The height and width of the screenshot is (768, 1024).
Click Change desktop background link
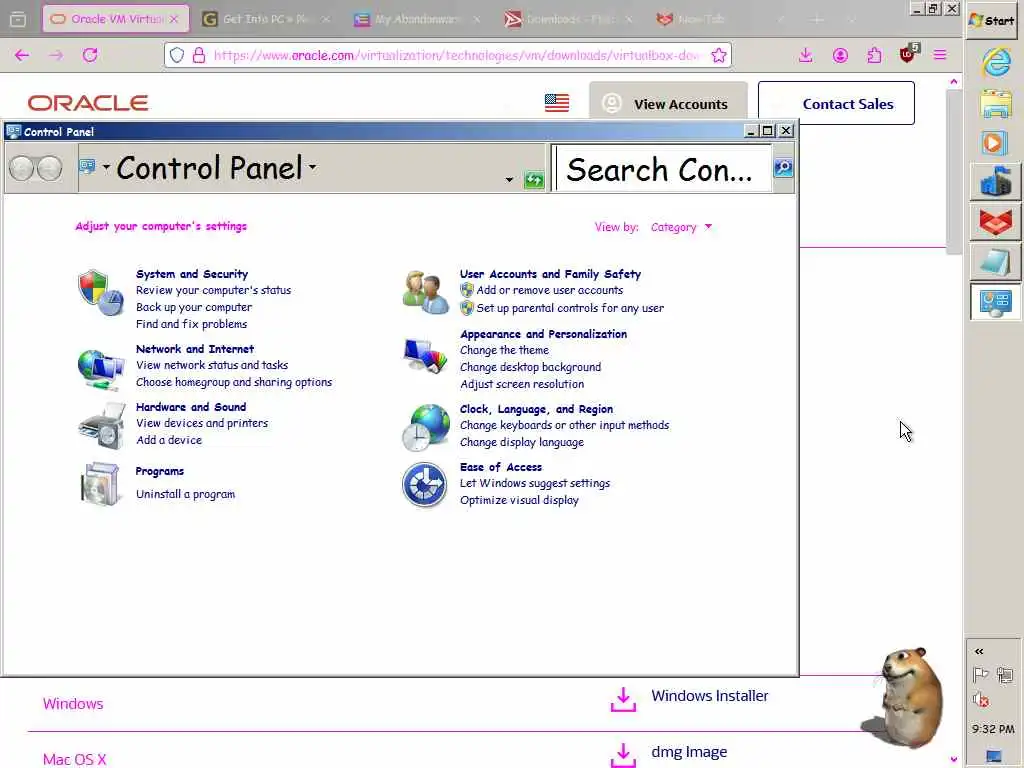click(530, 367)
